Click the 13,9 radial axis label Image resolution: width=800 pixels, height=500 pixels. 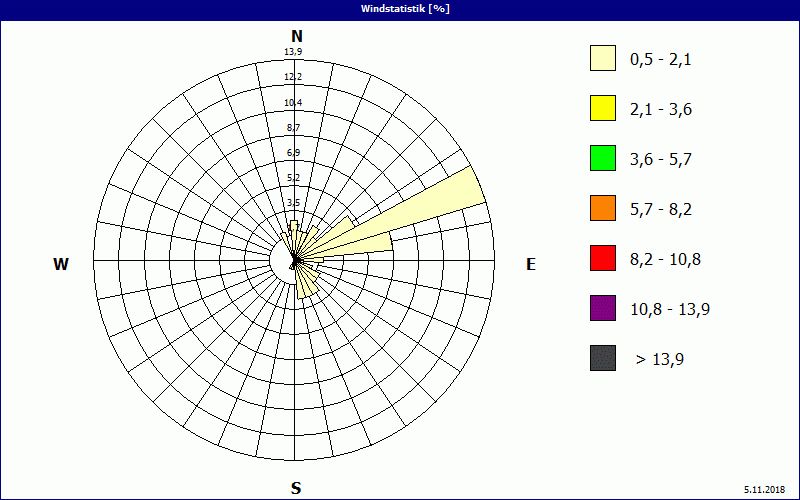point(293,52)
